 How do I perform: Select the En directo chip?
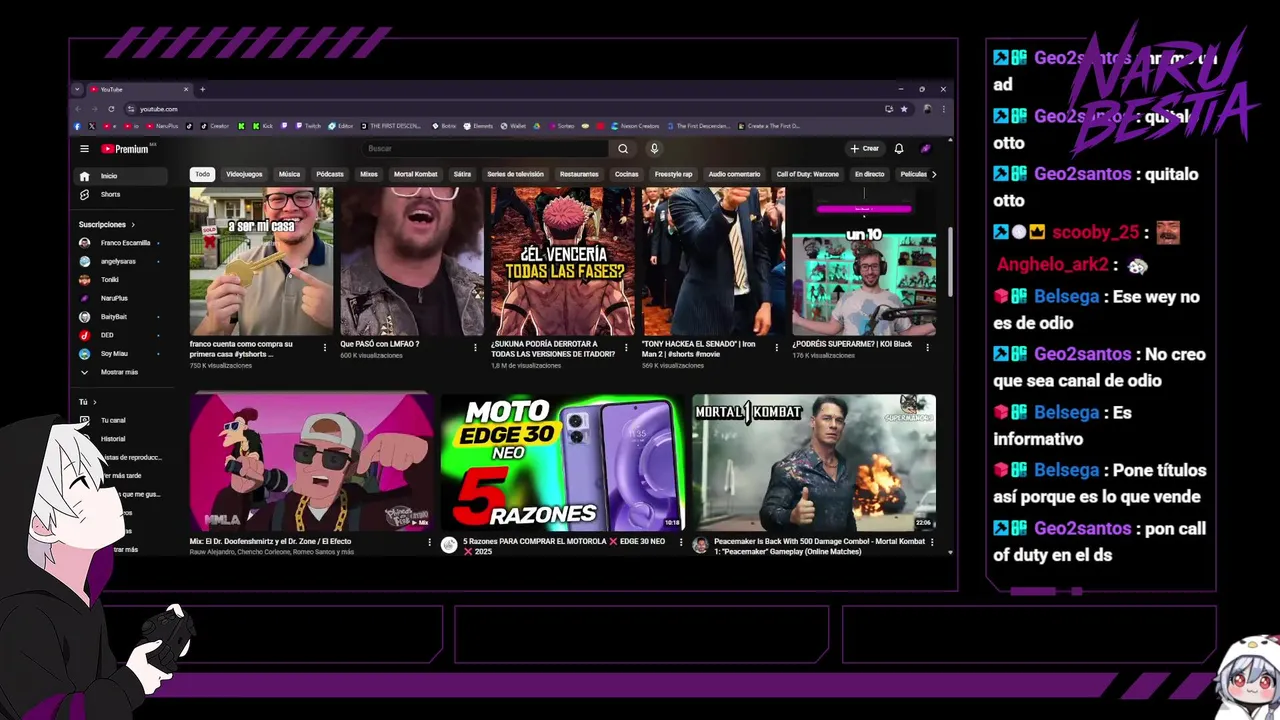[x=869, y=174]
